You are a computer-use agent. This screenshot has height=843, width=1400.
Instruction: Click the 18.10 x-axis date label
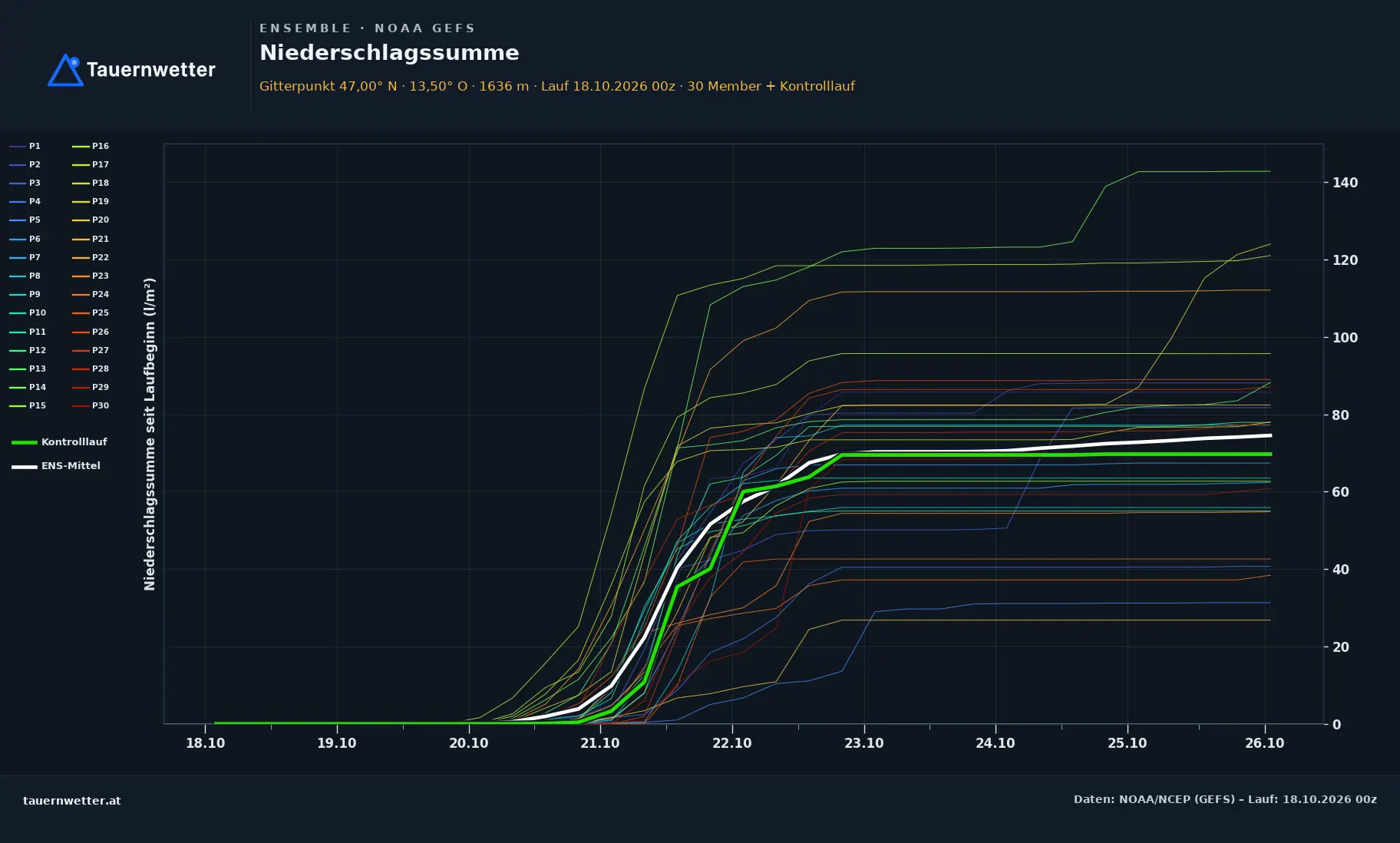[206, 743]
